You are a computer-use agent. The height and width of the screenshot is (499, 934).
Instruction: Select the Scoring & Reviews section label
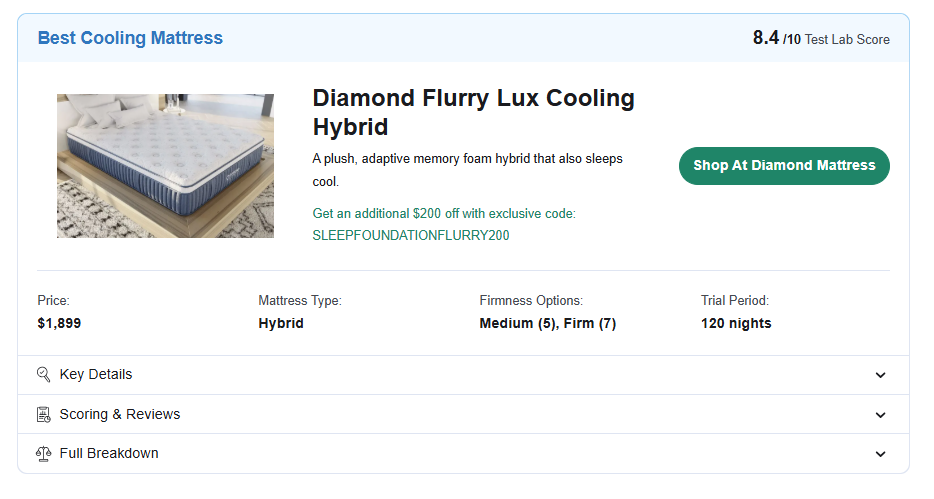click(x=120, y=414)
